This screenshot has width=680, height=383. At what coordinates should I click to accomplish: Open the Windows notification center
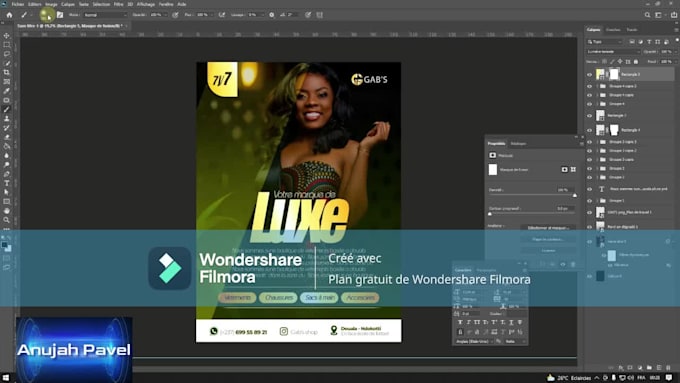[x=669, y=378]
